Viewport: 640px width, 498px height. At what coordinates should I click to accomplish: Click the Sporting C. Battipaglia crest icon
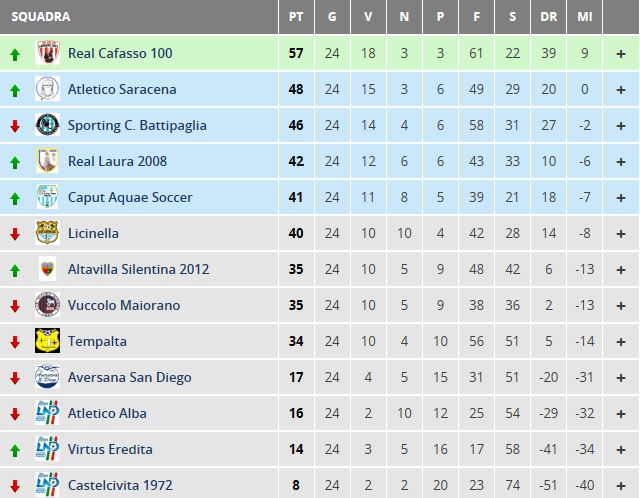point(47,124)
